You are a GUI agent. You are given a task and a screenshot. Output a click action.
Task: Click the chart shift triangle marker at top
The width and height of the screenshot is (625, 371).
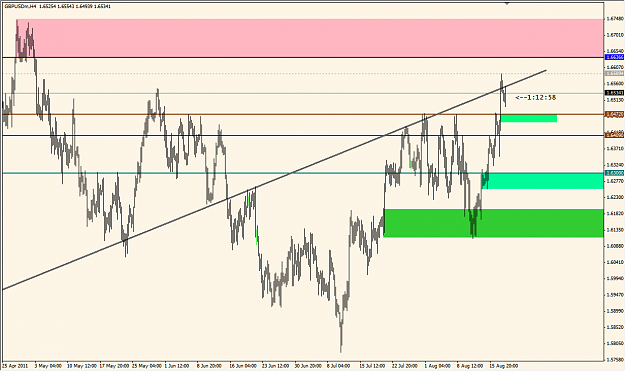507,3
